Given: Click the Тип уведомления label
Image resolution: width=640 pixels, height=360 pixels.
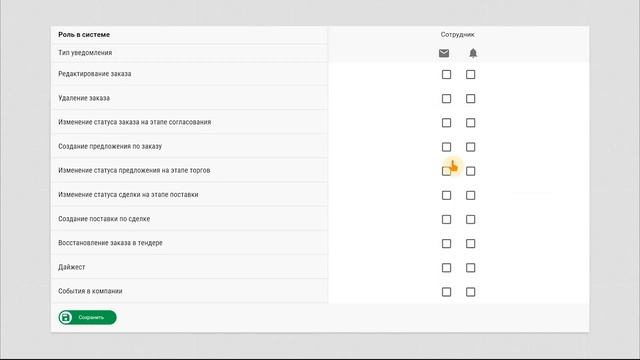Looking at the screenshot, I should [85, 53].
